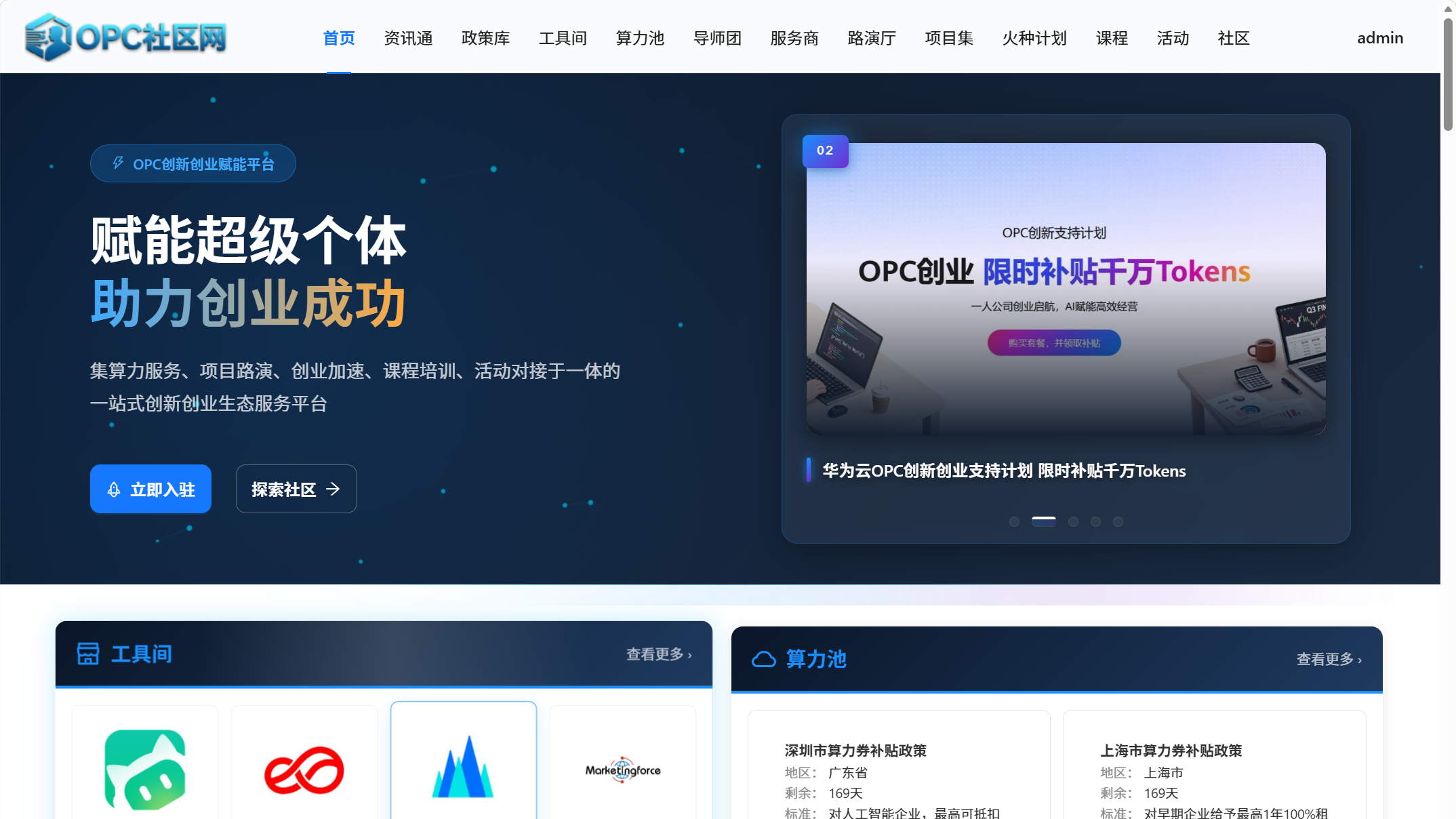Open the admin user menu
The height and width of the screenshot is (819, 1456).
1380,38
